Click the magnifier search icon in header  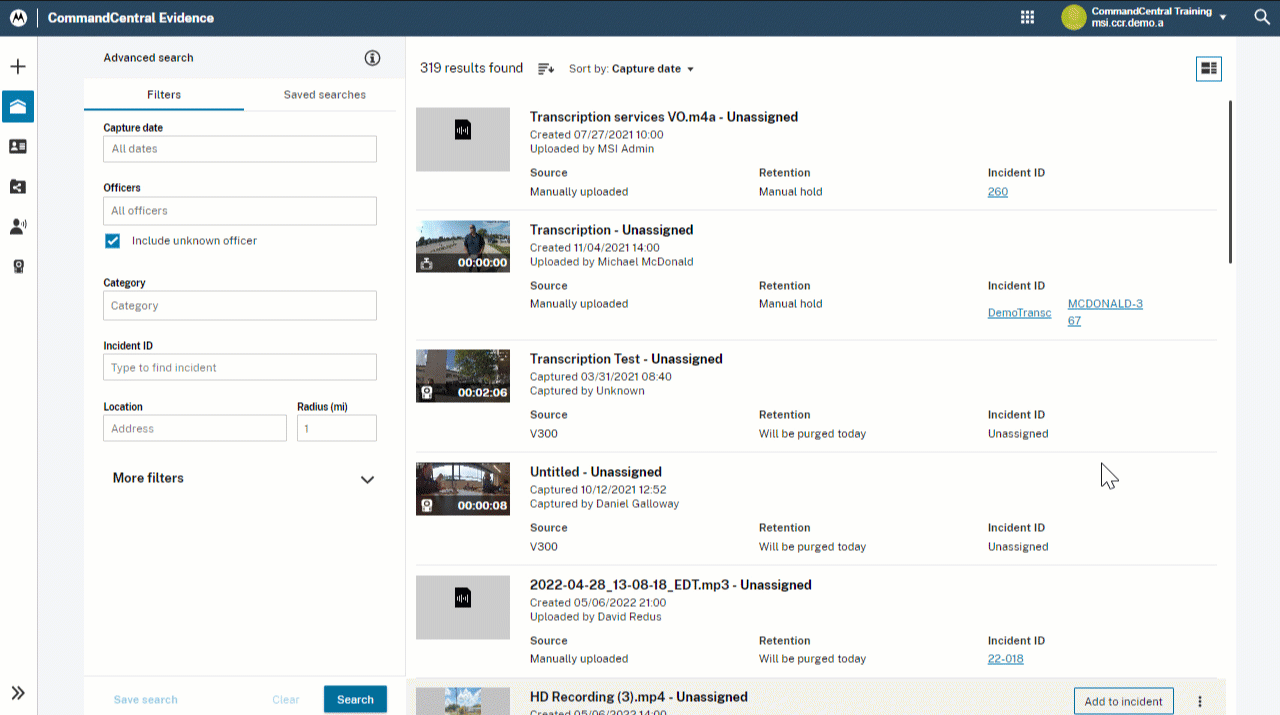click(x=1262, y=17)
